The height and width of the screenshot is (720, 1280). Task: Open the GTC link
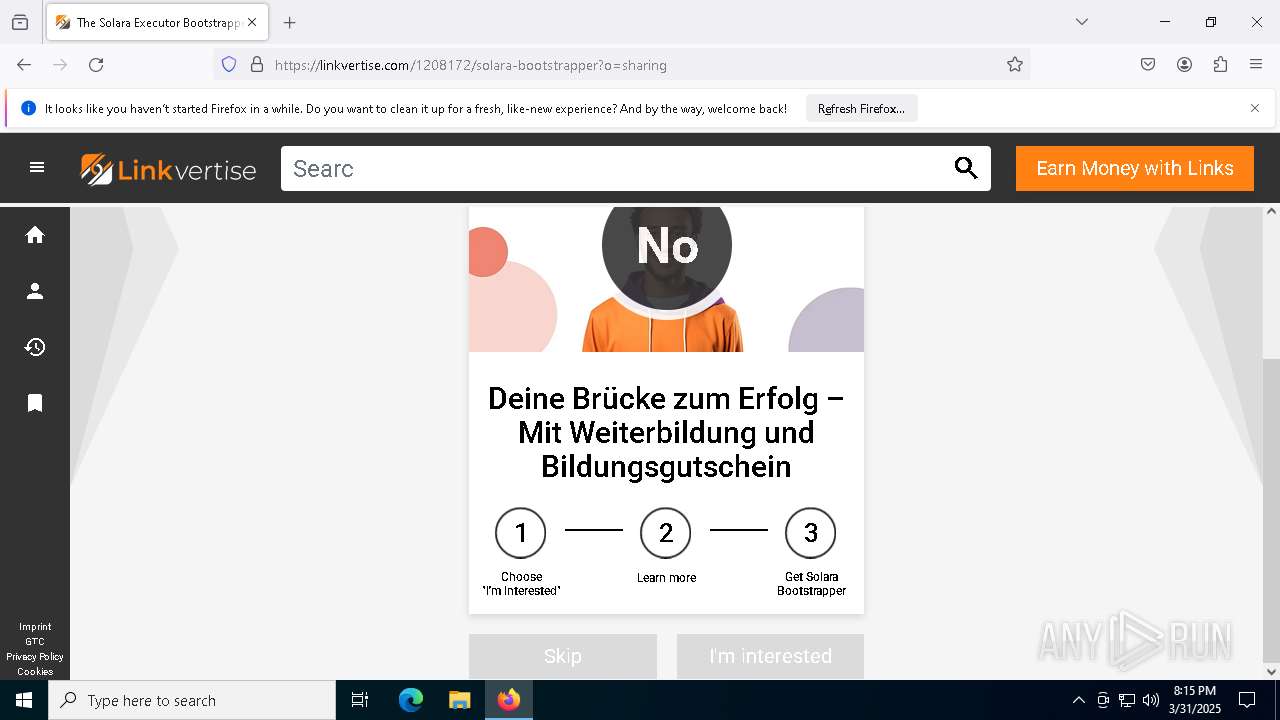click(x=35, y=642)
